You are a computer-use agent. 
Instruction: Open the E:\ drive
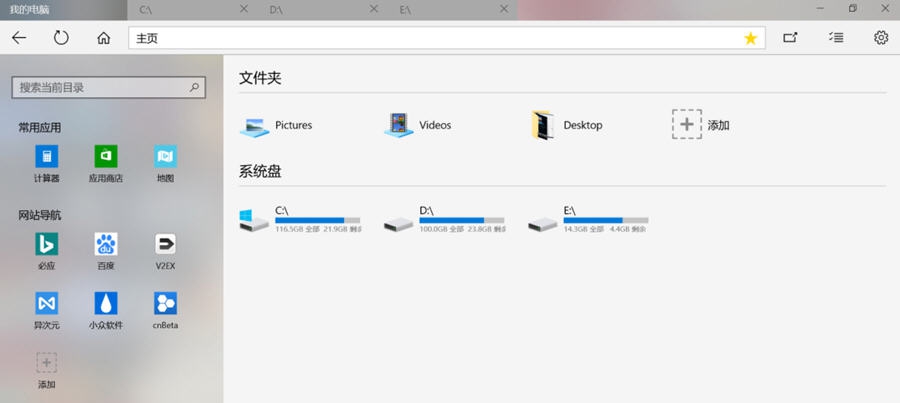click(588, 219)
